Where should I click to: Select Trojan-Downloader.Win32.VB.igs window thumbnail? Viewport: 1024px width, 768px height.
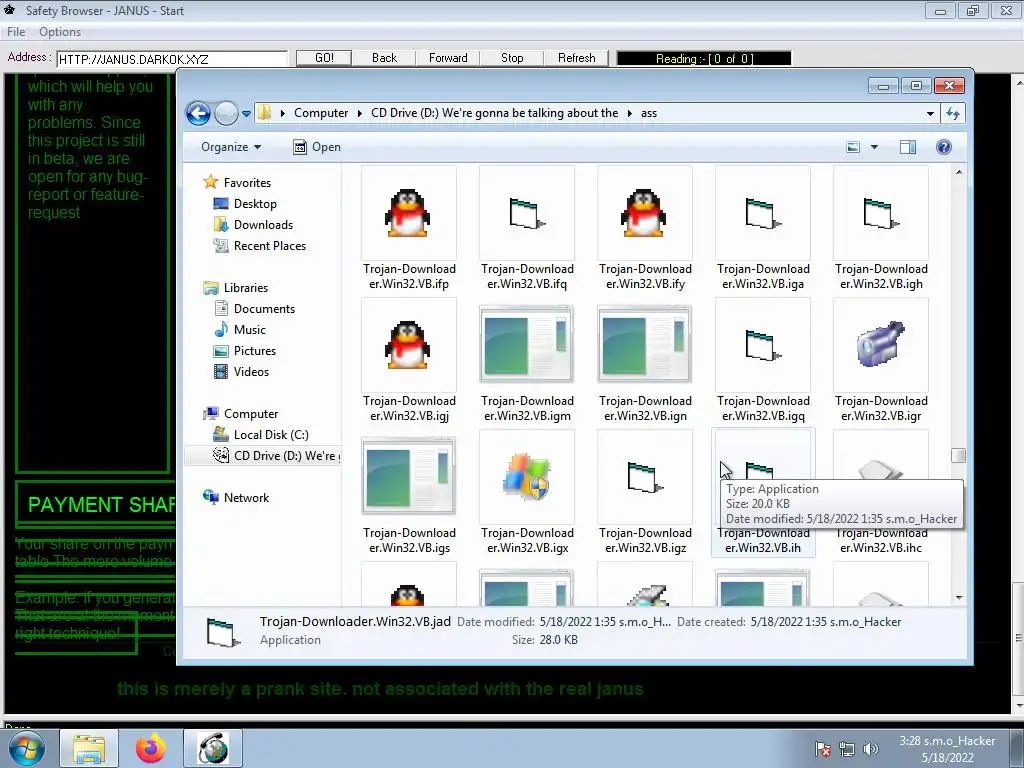(x=408, y=476)
